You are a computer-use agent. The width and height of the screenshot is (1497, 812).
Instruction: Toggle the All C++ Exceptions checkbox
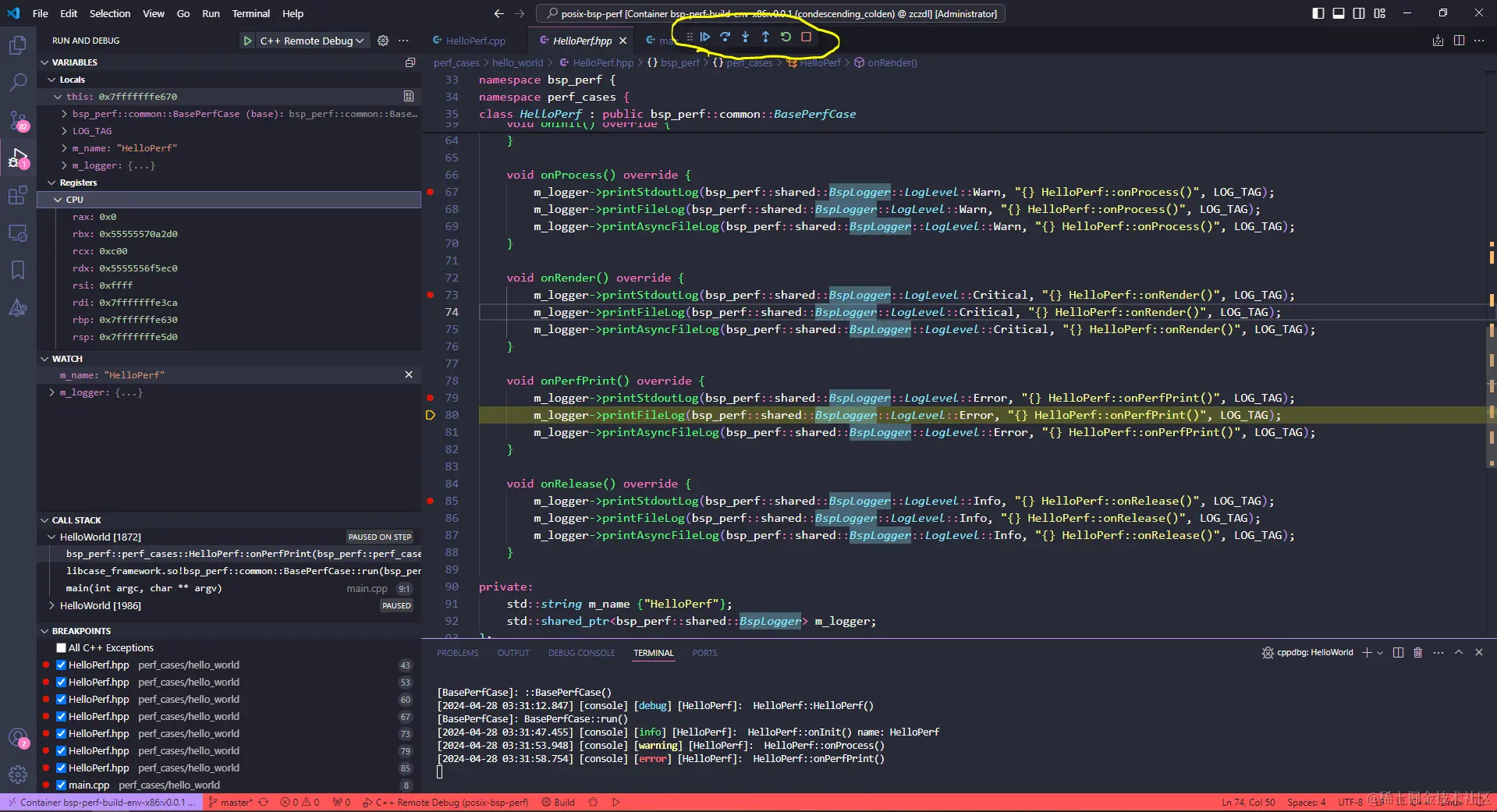pyautogui.click(x=61, y=647)
